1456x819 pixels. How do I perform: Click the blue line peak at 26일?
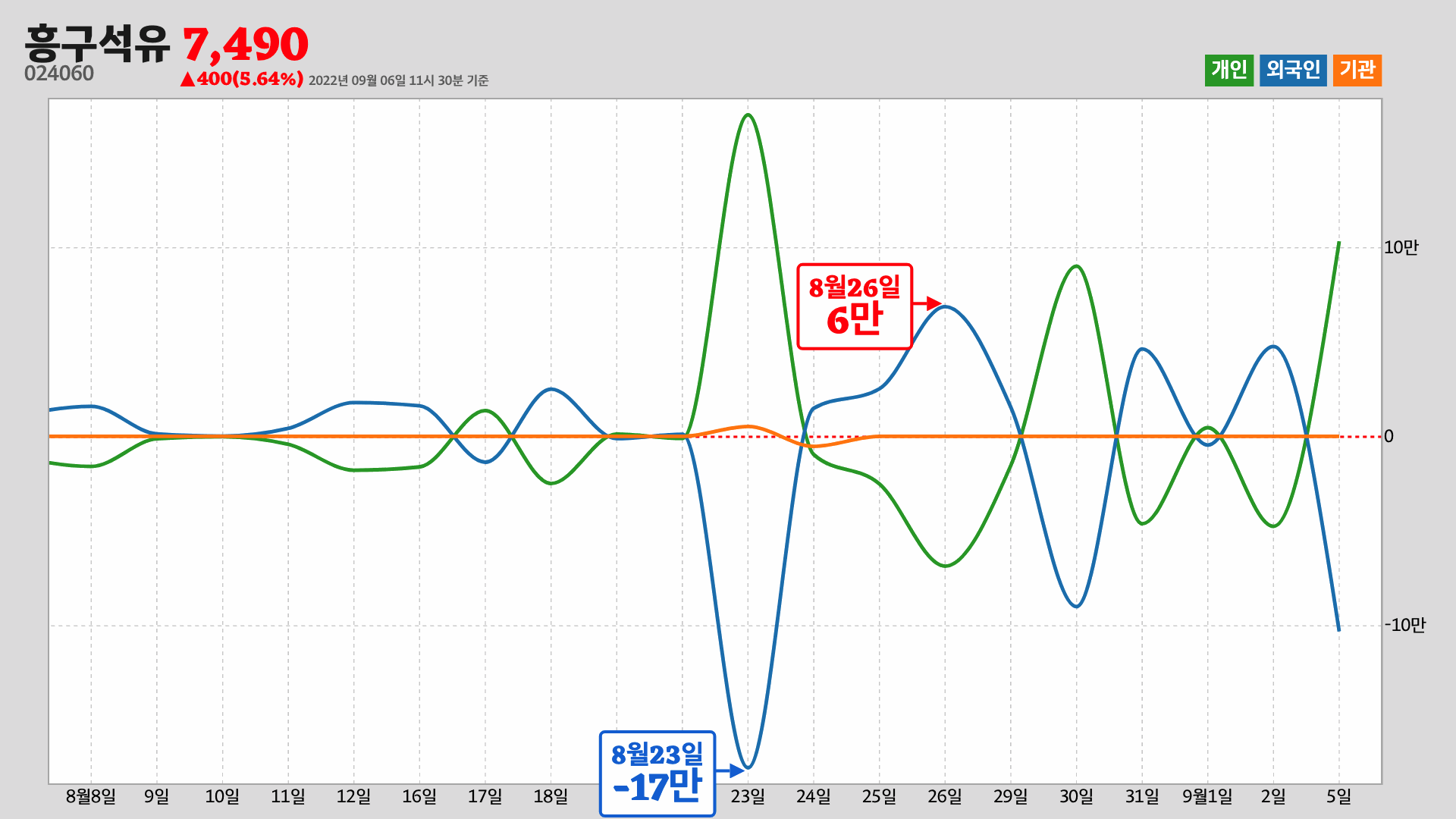click(x=945, y=307)
